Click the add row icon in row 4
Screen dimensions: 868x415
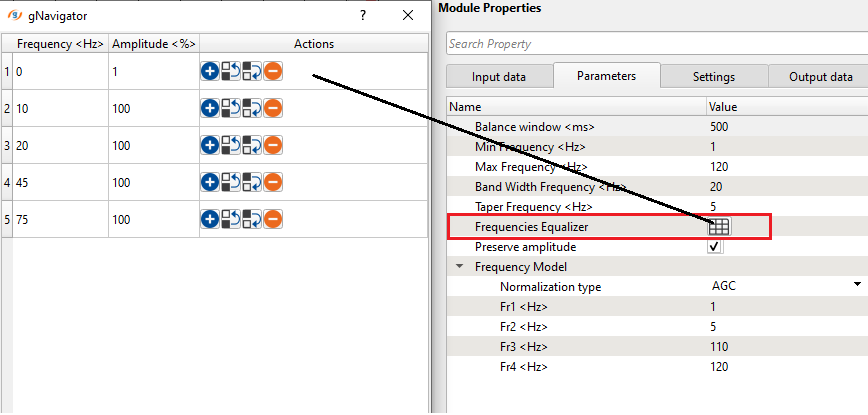click(210, 182)
